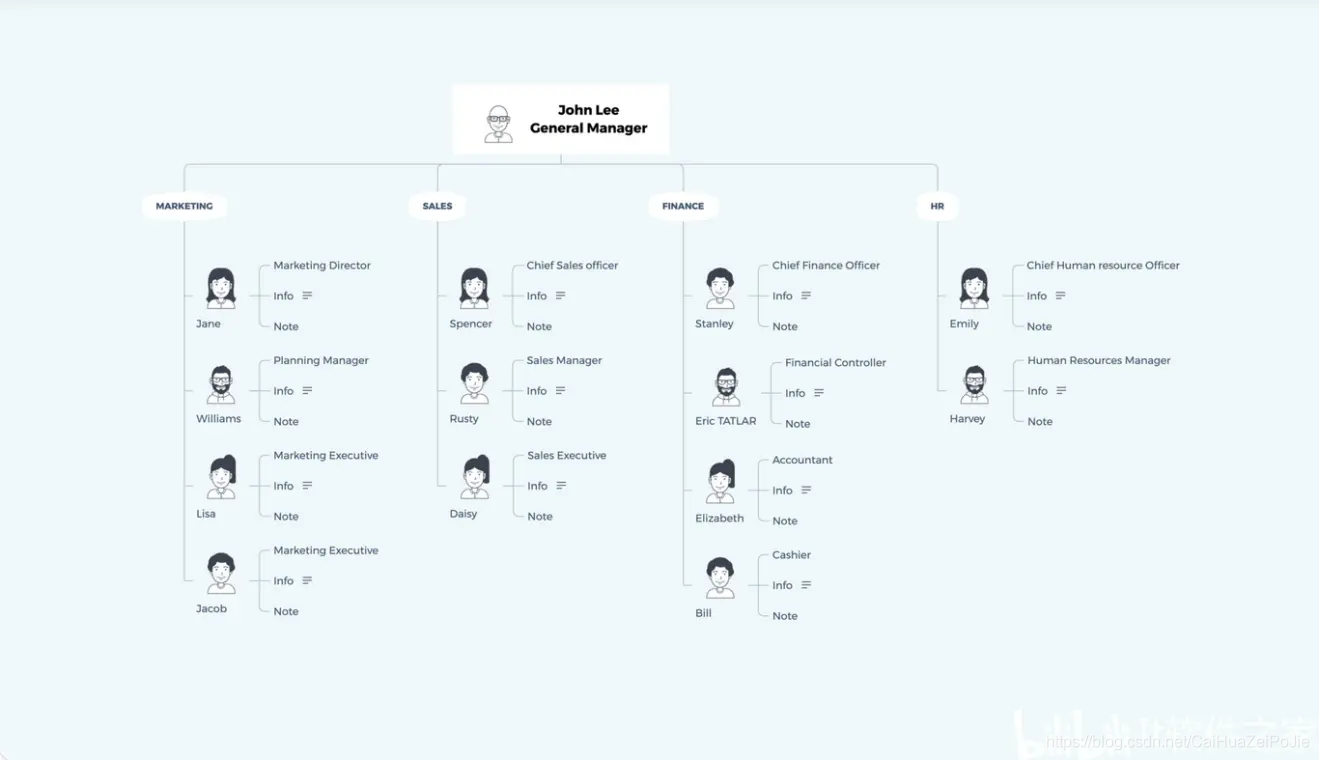This screenshot has width=1319, height=760.
Task: Select Daisy's avatar icon
Action: tap(475, 477)
